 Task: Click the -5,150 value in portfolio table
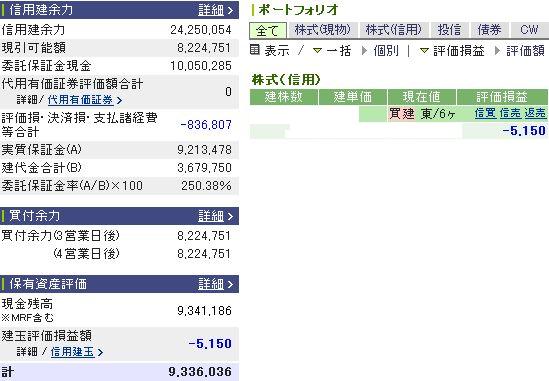click(x=524, y=131)
